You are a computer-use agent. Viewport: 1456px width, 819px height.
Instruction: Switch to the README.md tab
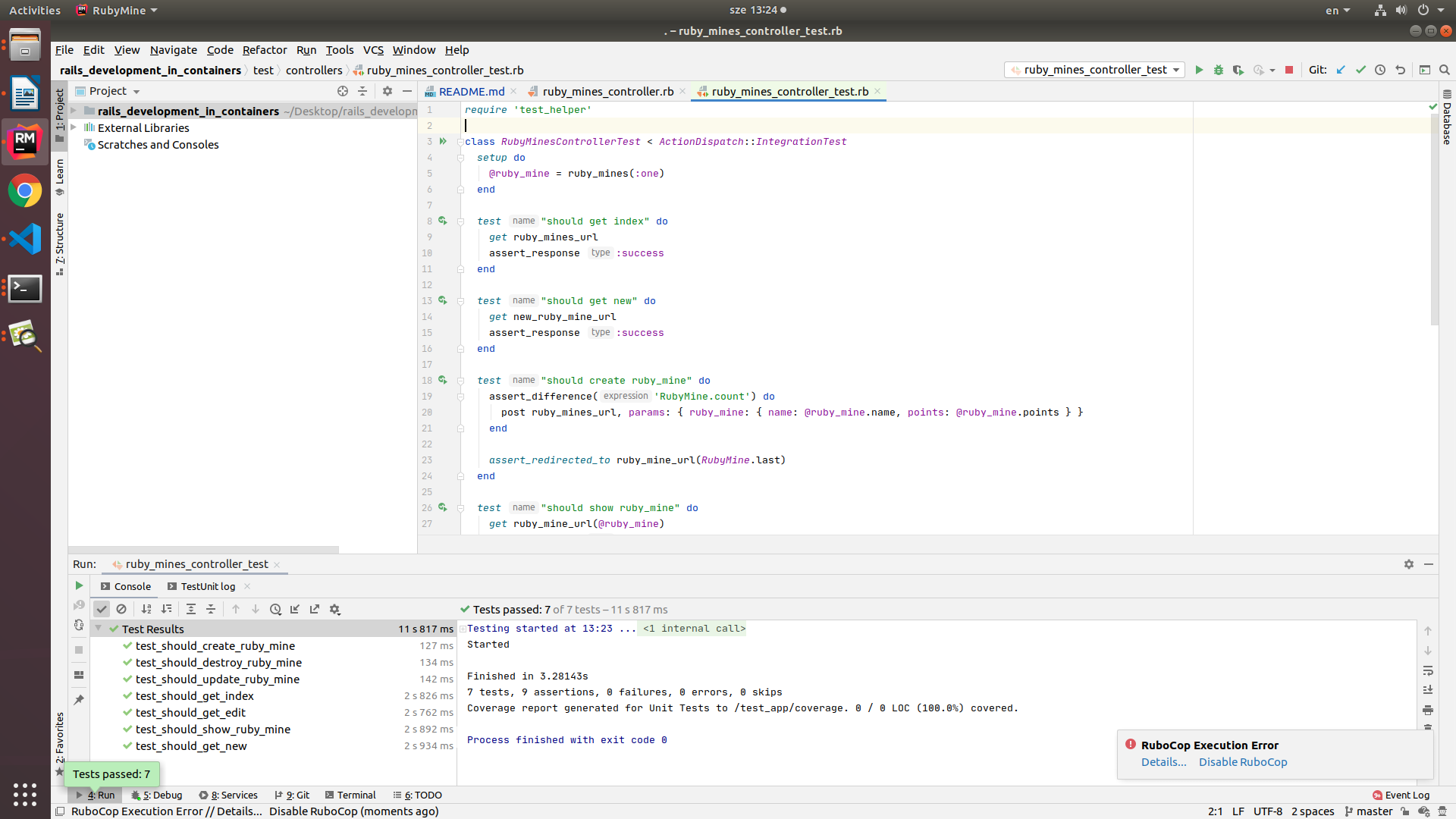point(471,91)
